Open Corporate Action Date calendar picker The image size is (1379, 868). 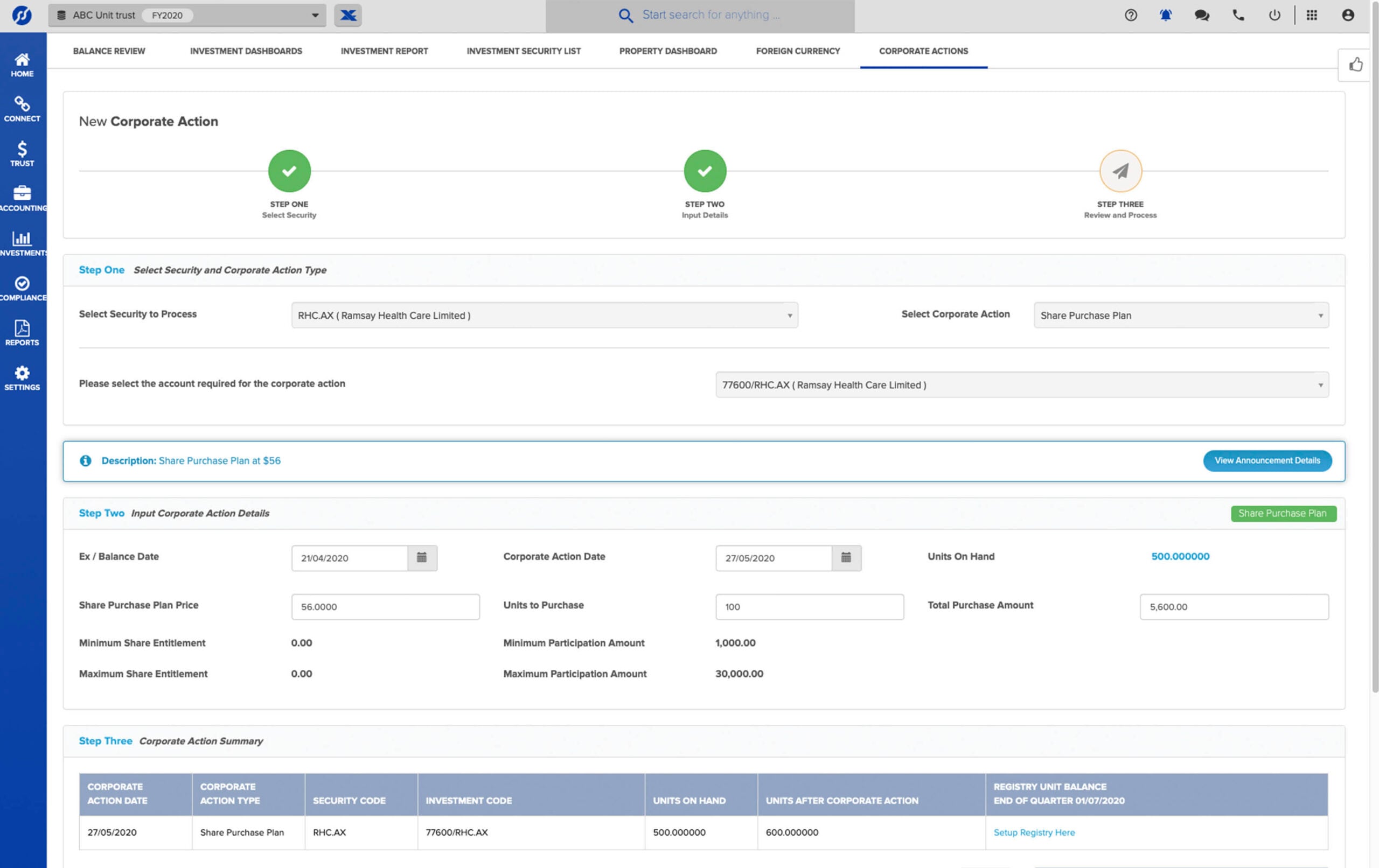coord(846,558)
